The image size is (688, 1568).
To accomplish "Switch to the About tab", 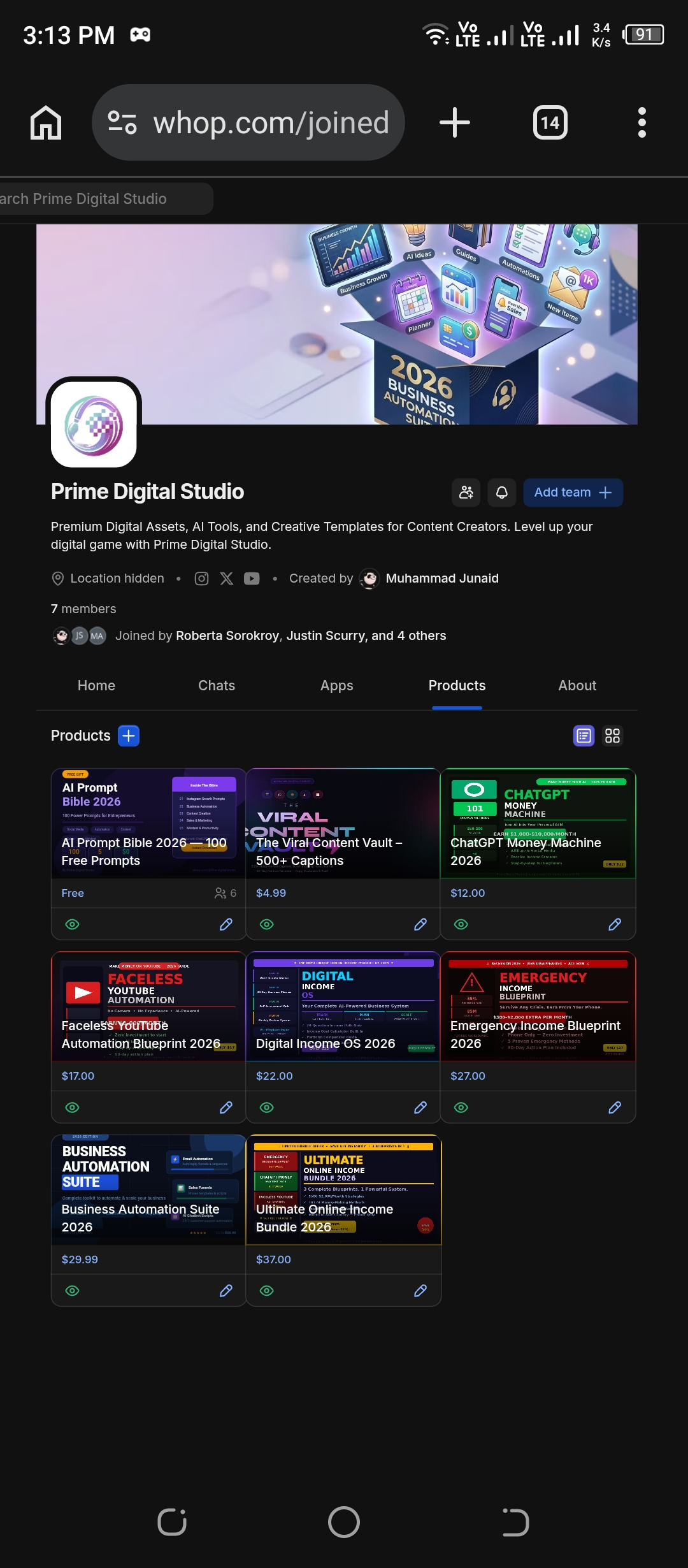I will coord(578,686).
